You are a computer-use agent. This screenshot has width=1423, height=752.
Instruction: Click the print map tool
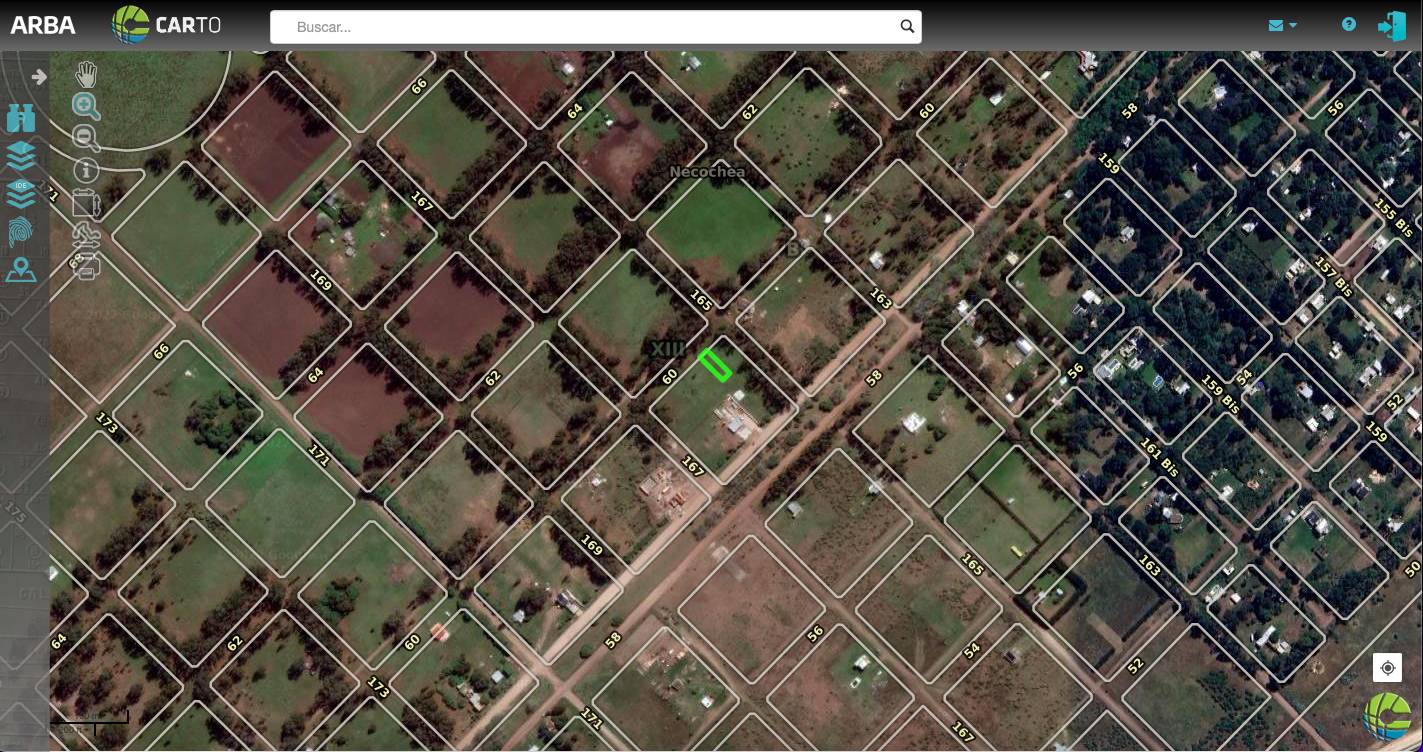tap(87, 266)
